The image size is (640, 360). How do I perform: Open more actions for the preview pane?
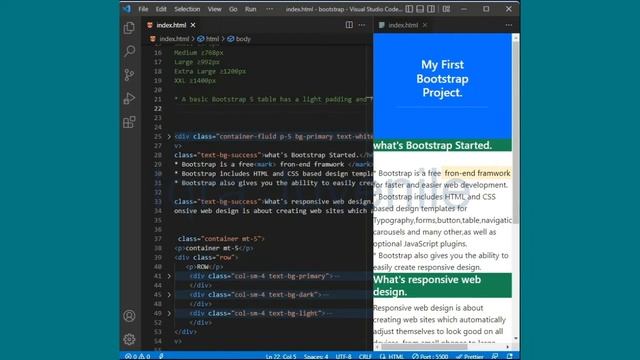(x=509, y=25)
